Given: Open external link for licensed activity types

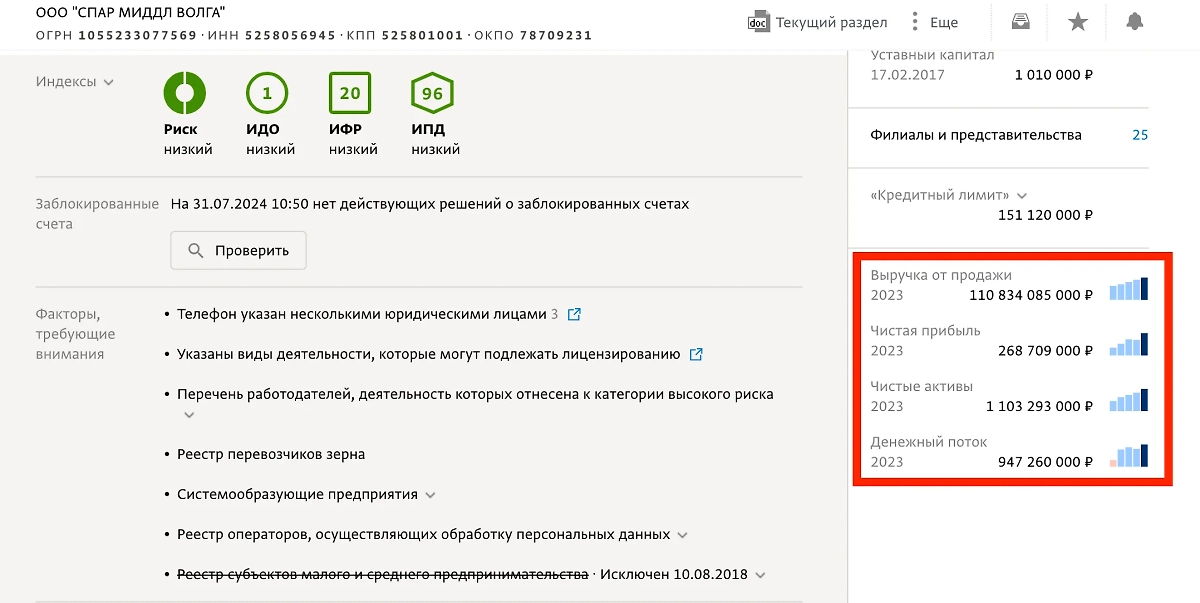Looking at the screenshot, I should click(x=697, y=354).
